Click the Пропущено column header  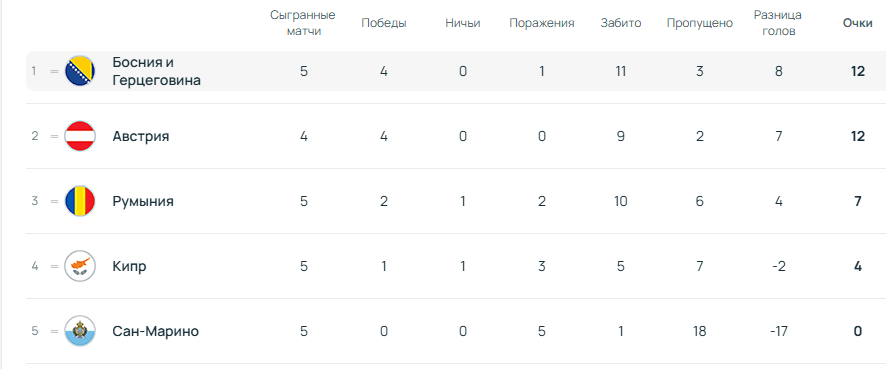pyautogui.click(x=700, y=23)
